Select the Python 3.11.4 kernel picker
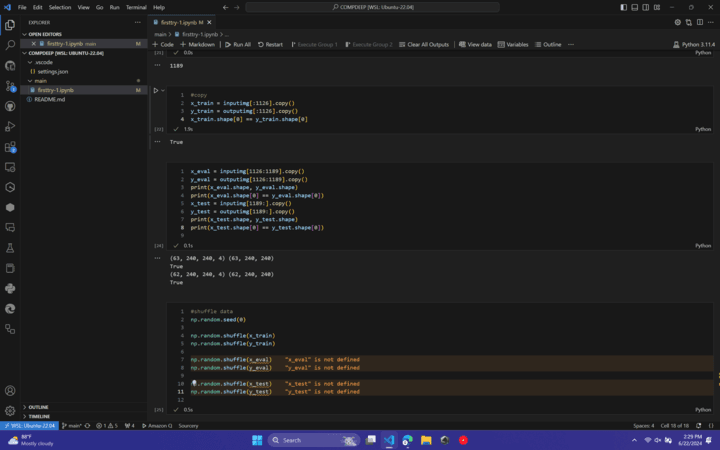This screenshot has width=720, height=450. point(696,44)
